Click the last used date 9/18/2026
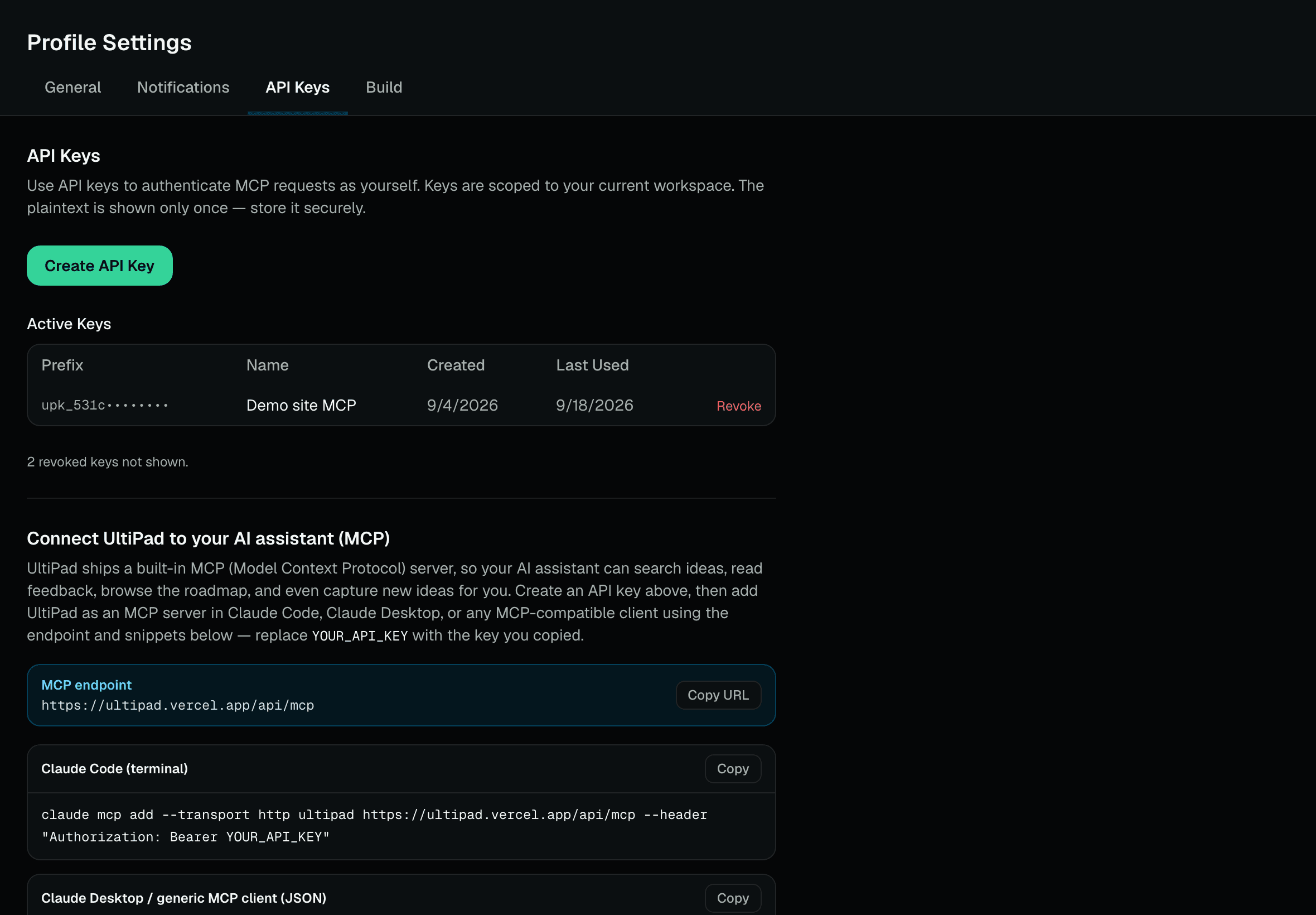Screen dimensions: 1316x915 [x=594, y=405]
